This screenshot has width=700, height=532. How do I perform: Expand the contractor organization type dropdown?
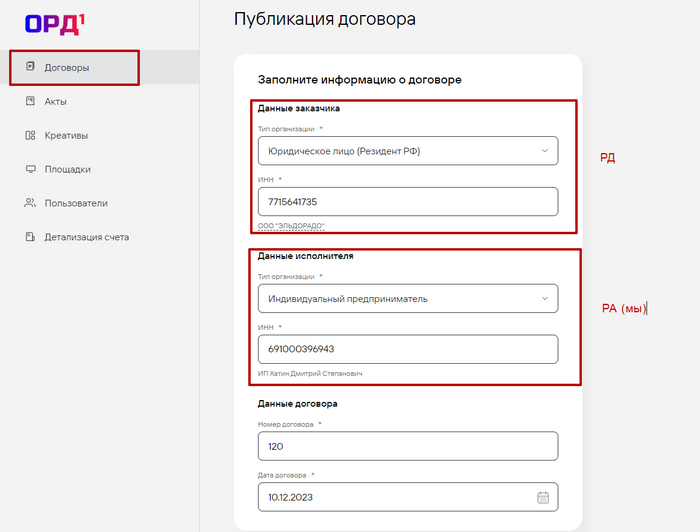pyautogui.click(x=544, y=298)
